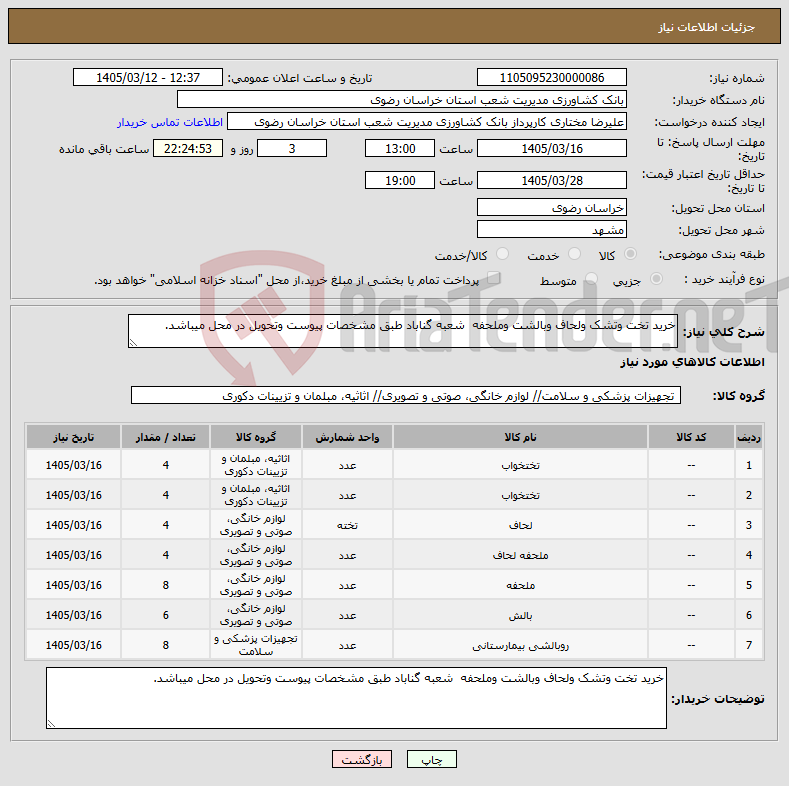Click the delivery city field مشهد
The height and width of the screenshot is (786, 789).
click(551, 229)
